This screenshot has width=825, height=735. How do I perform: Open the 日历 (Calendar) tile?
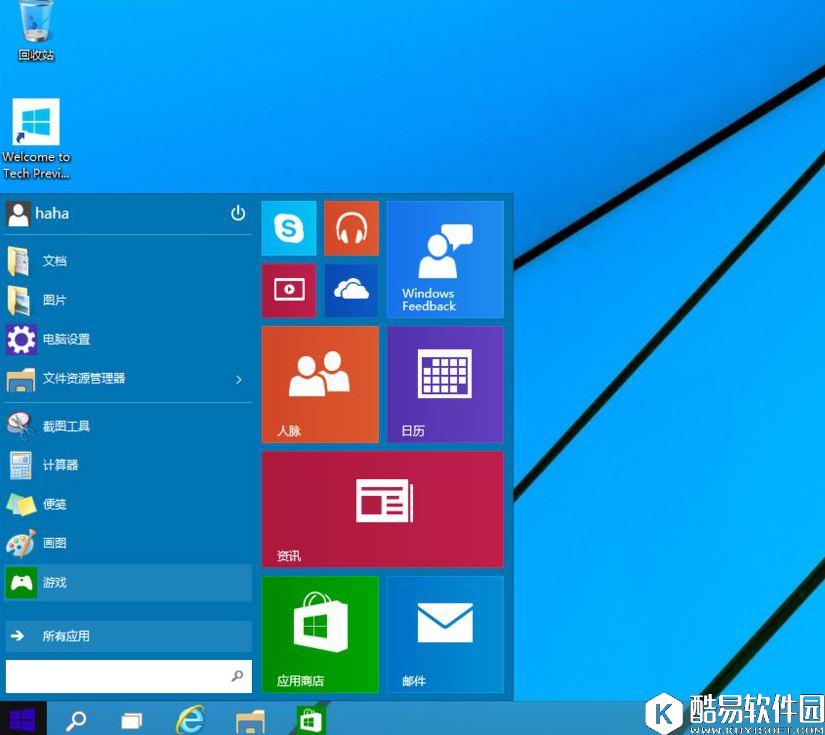(x=444, y=383)
